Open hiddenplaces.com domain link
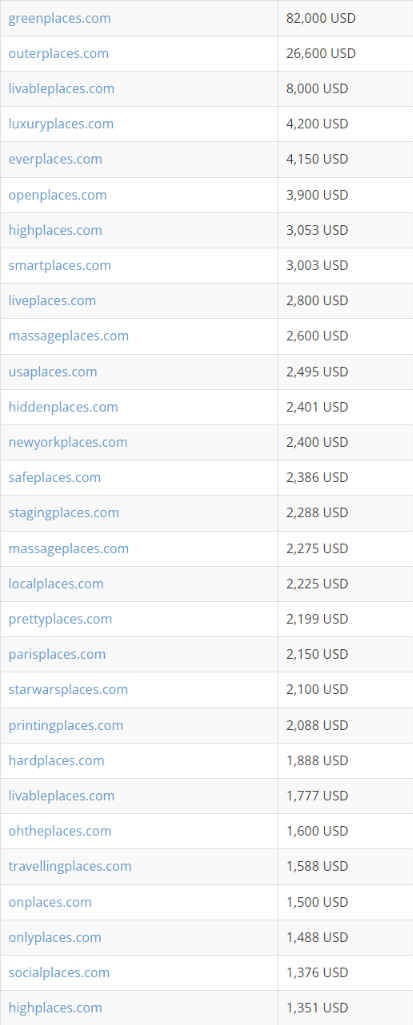Image resolution: width=413 pixels, height=1025 pixels. pyautogui.click(x=63, y=407)
